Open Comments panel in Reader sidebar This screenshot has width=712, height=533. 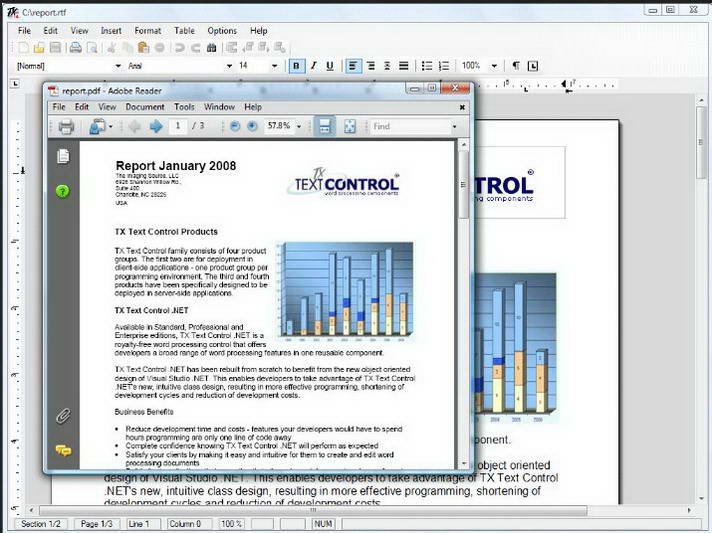point(63,450)
